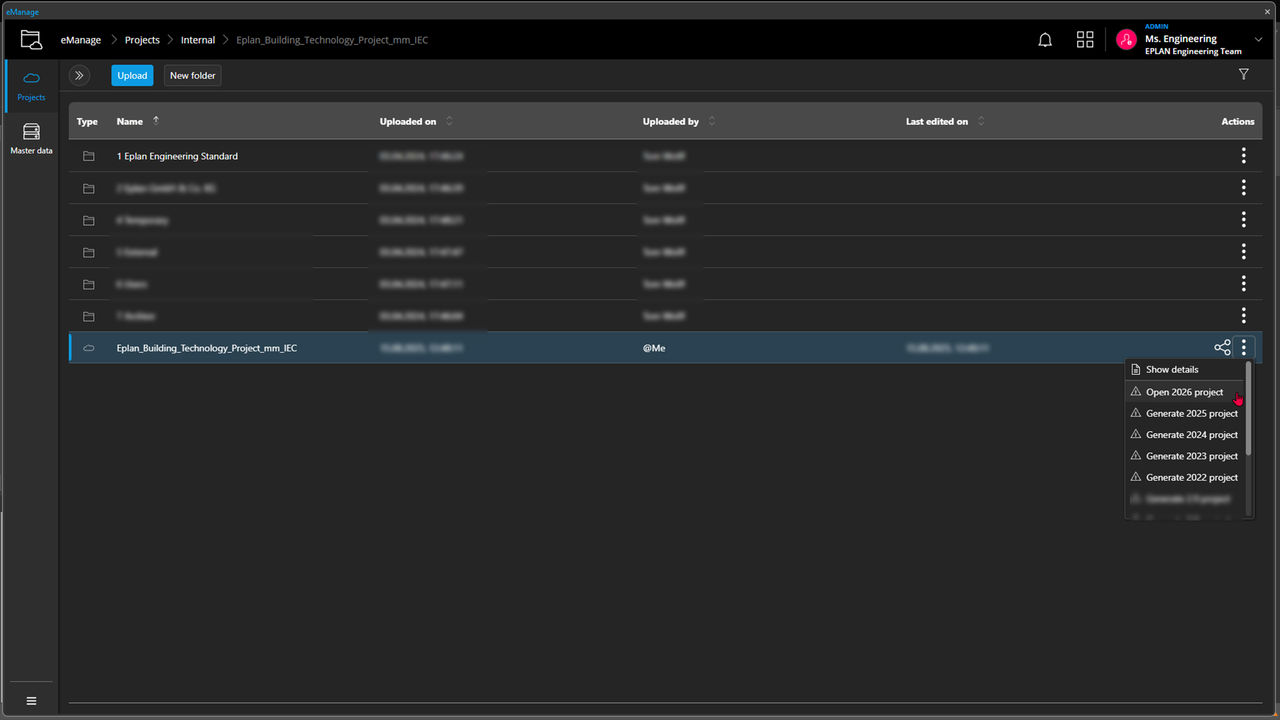Open Master data in the sidebar

pyautogui.click(x=31, y=139)
